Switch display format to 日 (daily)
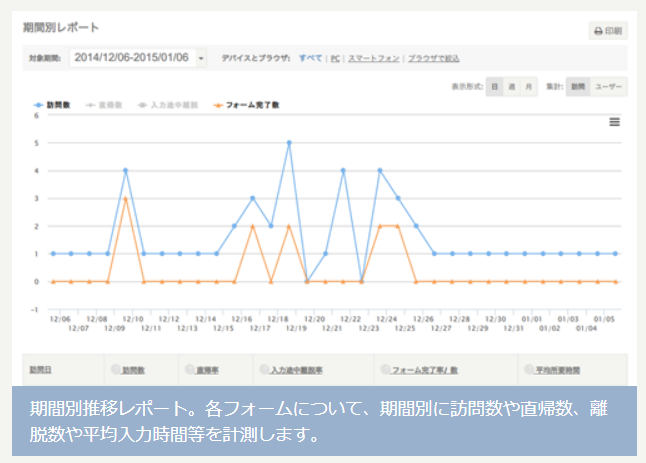 (494, 87)
